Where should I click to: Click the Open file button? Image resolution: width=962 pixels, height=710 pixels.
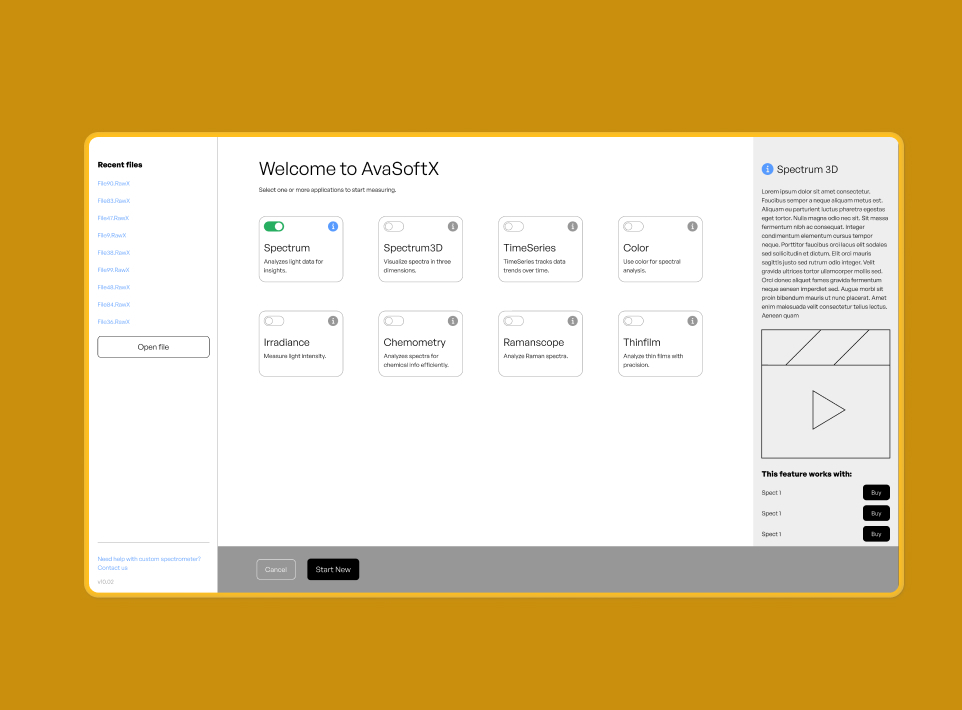[153, 347]
